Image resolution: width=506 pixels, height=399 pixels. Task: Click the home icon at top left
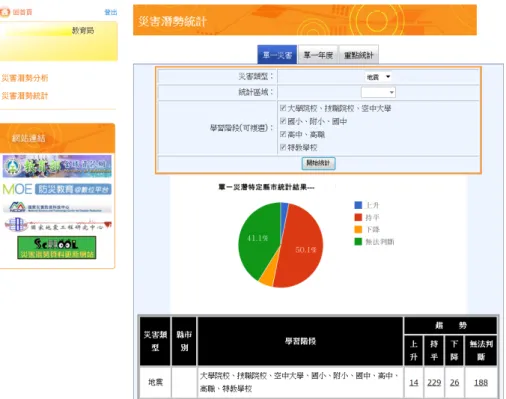tap(5, 12)
